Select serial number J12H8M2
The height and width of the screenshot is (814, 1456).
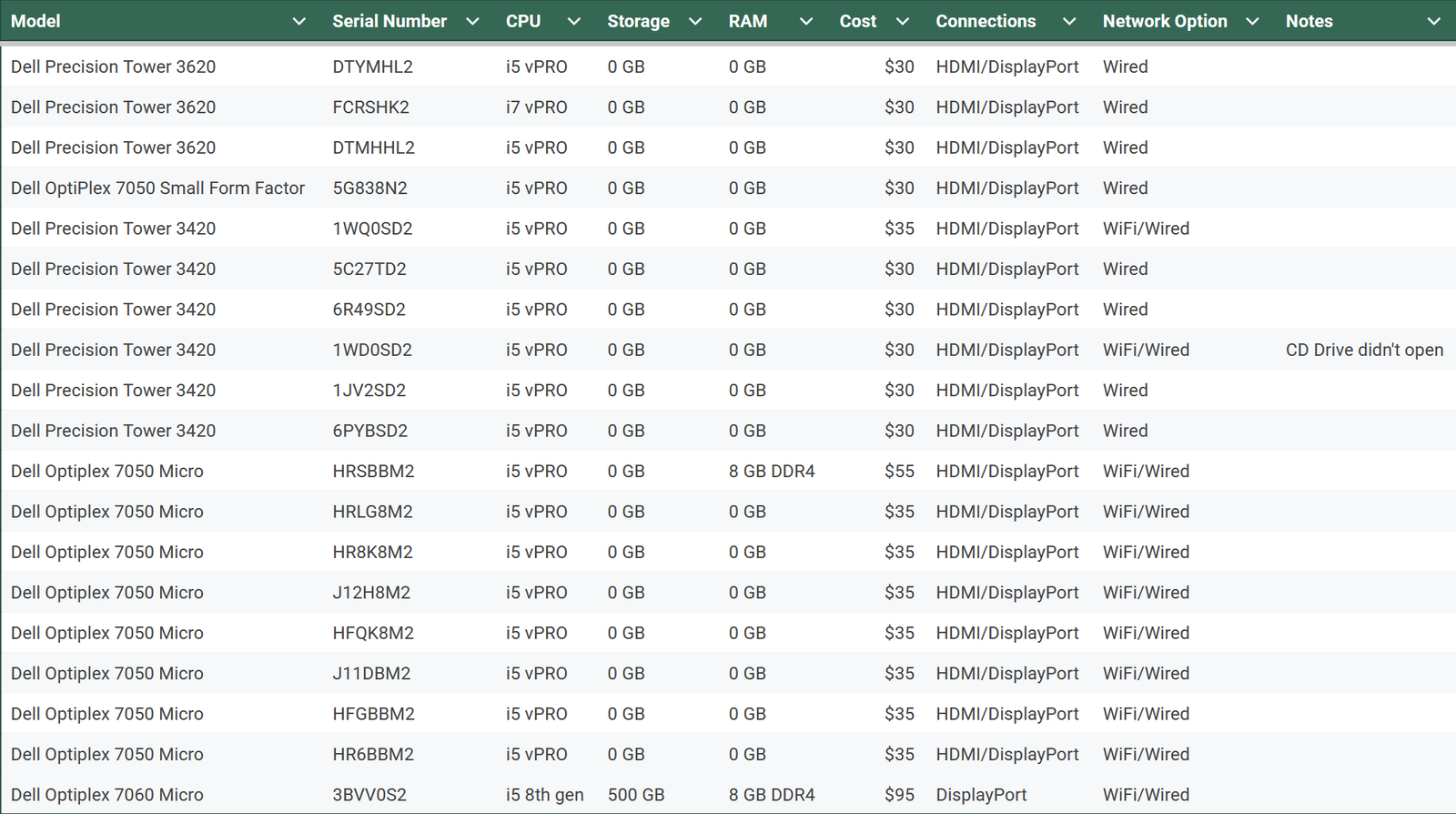coord(371,593)
